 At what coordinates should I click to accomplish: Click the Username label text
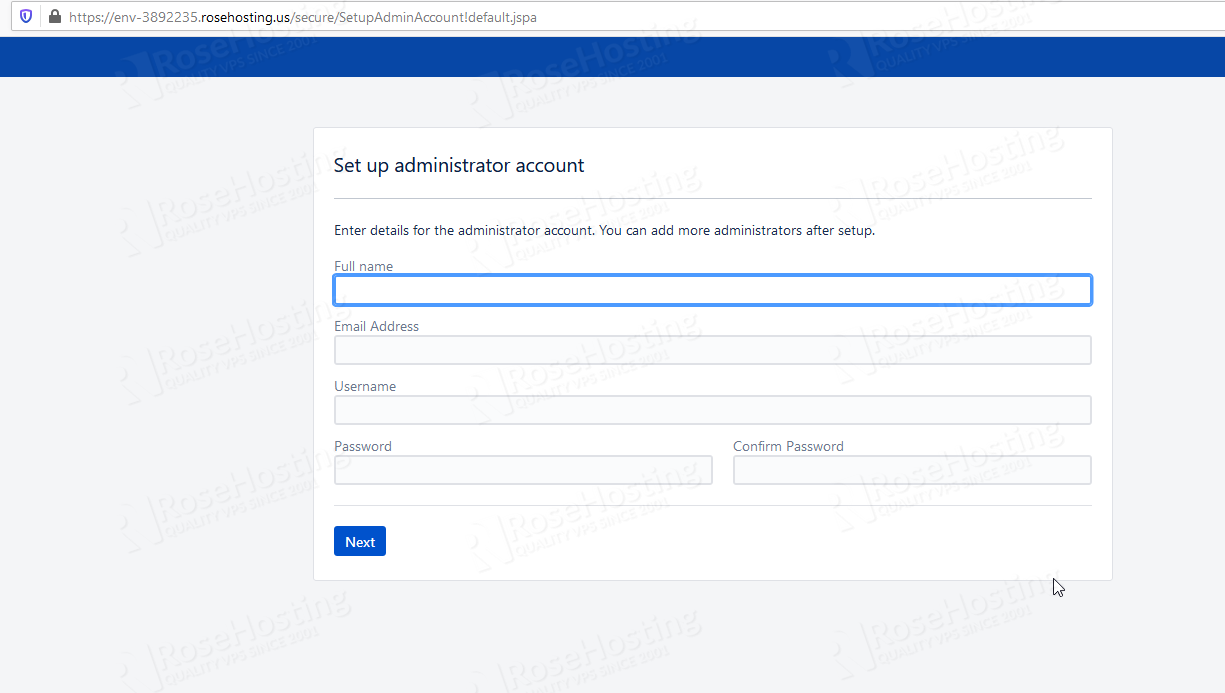click(365, 386)
